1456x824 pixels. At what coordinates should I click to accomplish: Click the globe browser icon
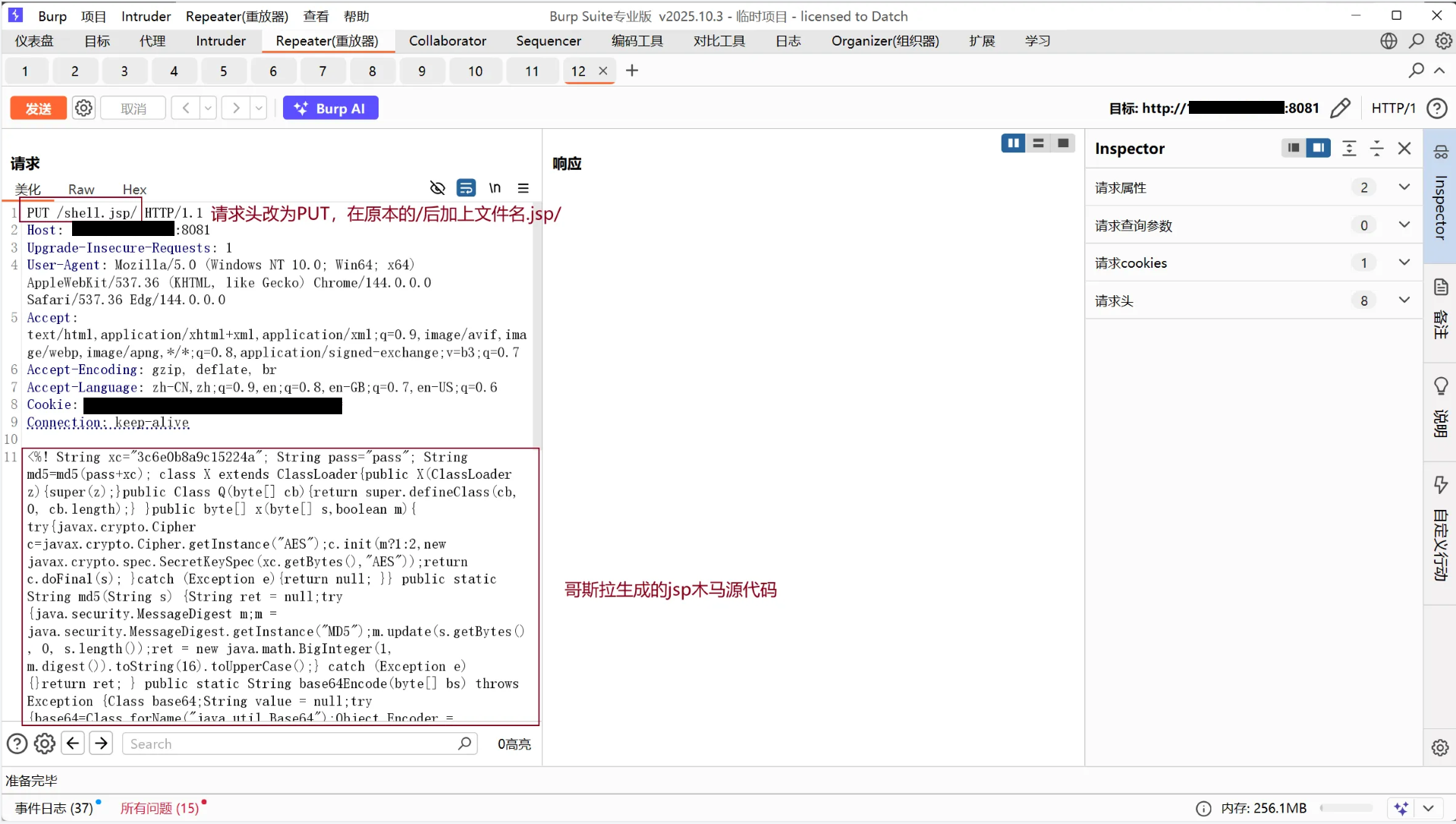pyautogui.click(x=1388, y=41)
